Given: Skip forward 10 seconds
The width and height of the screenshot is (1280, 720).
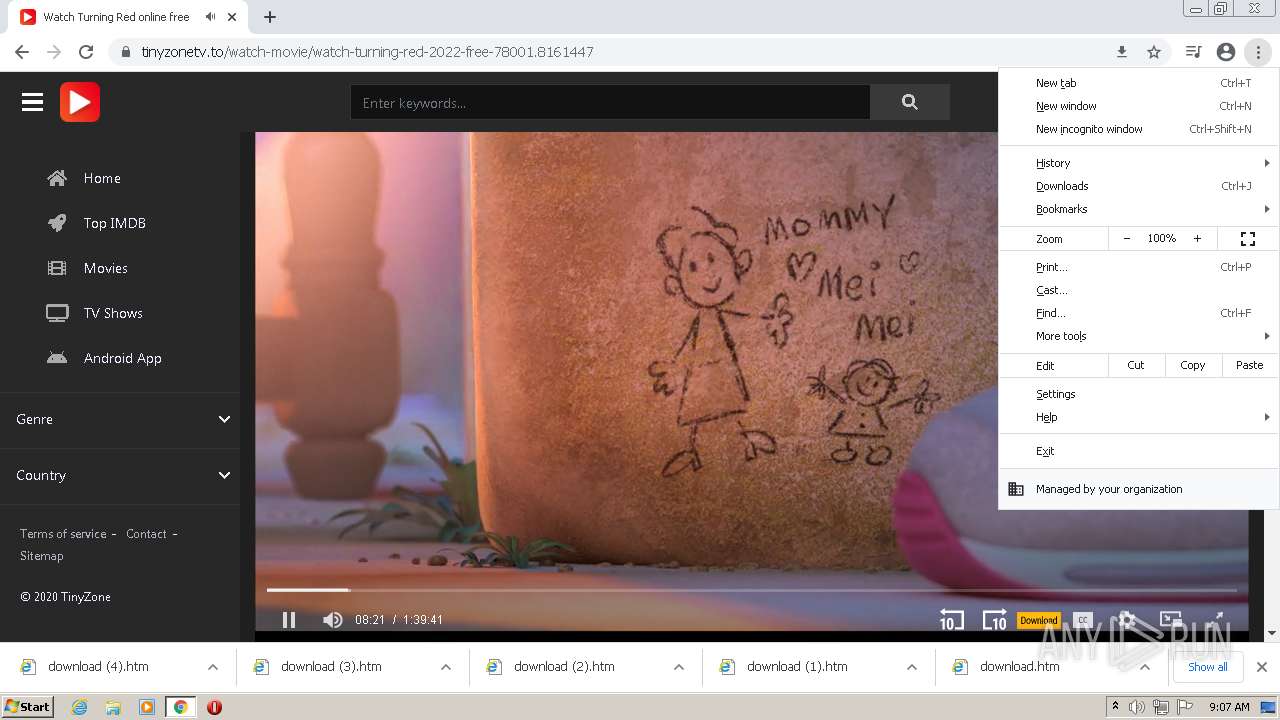Looking at the screenshot, I should (x=994, y=620).
